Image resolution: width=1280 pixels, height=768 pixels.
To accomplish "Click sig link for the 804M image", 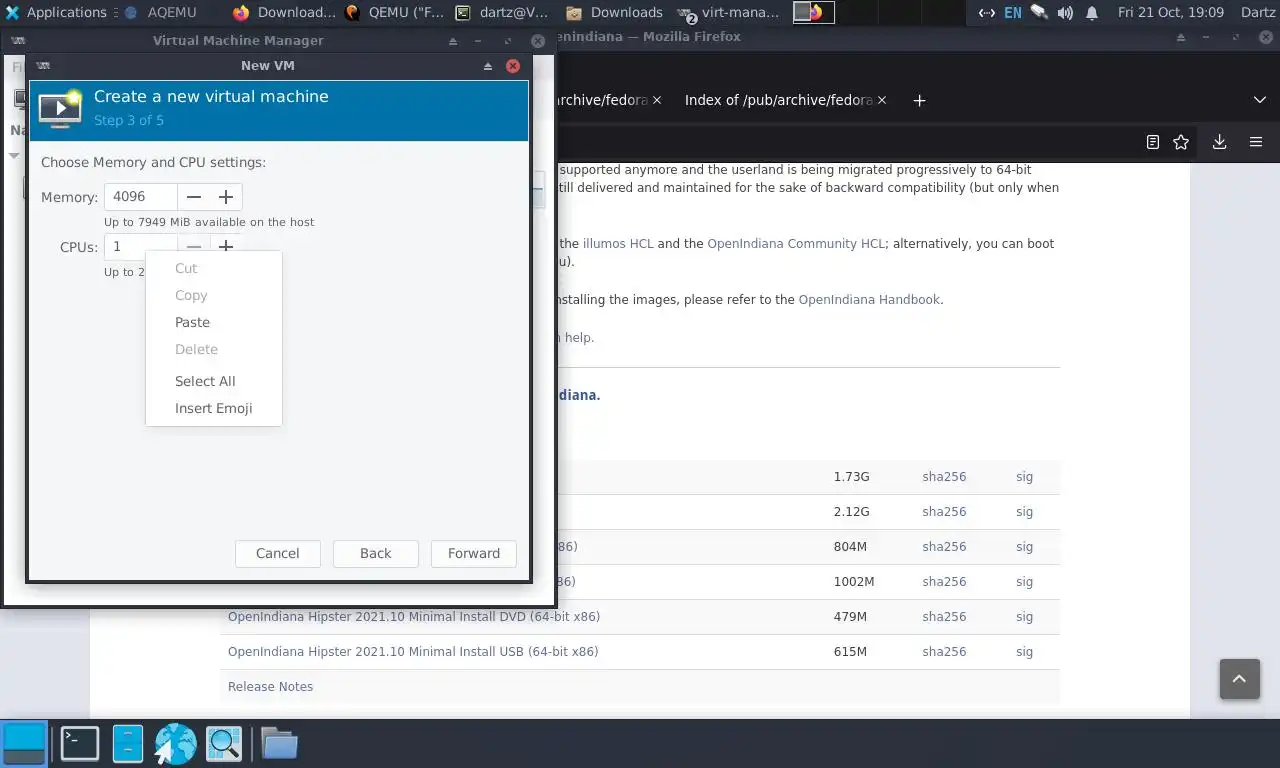I will tap(1024, 547).
